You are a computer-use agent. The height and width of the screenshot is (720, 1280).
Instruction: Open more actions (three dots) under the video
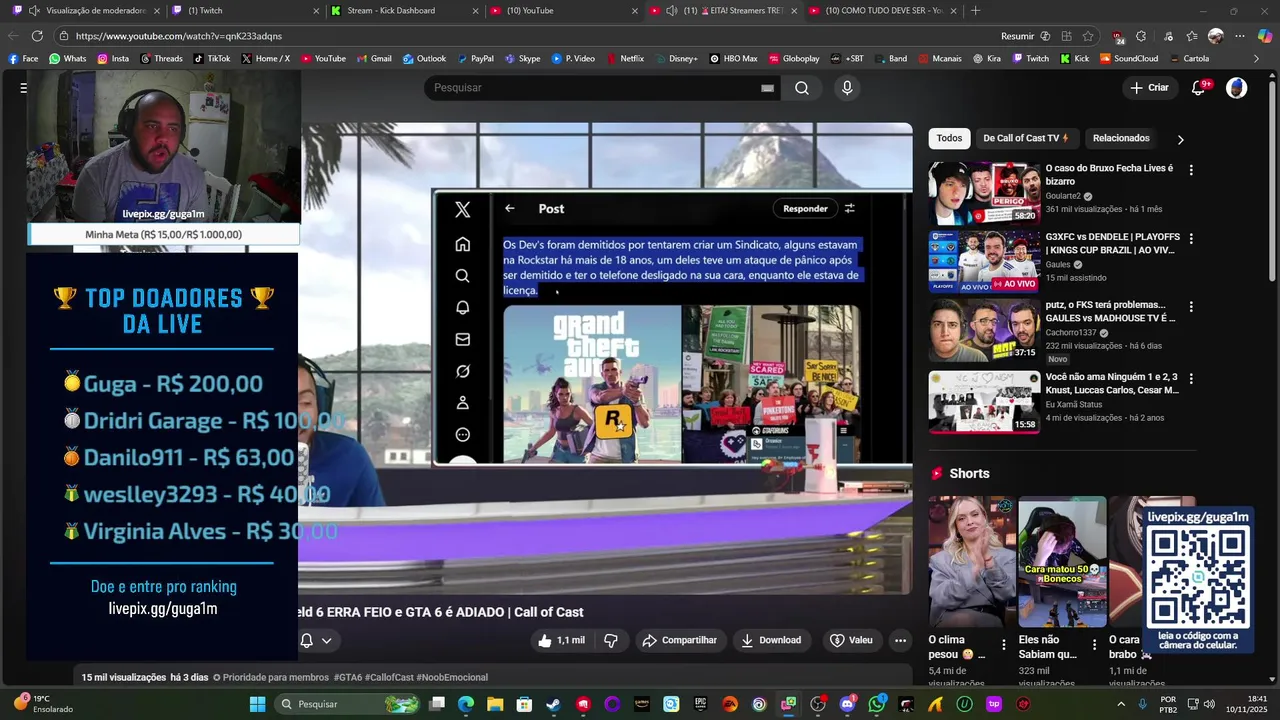pyautogui.click(x=900, y=640)
